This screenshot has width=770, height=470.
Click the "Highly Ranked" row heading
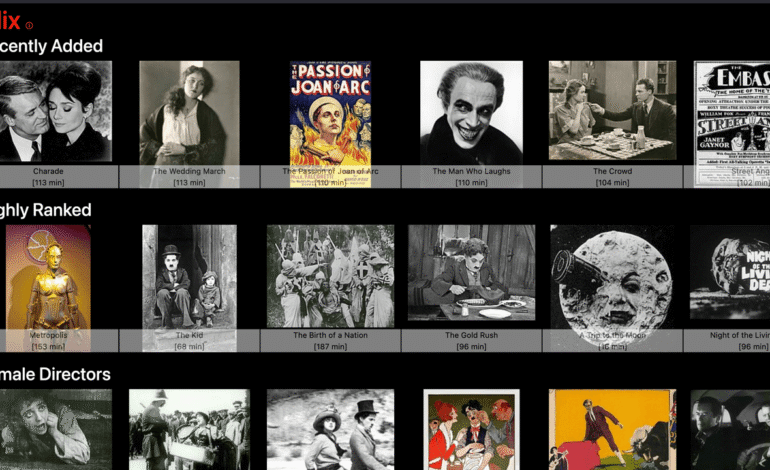(45, 210)
